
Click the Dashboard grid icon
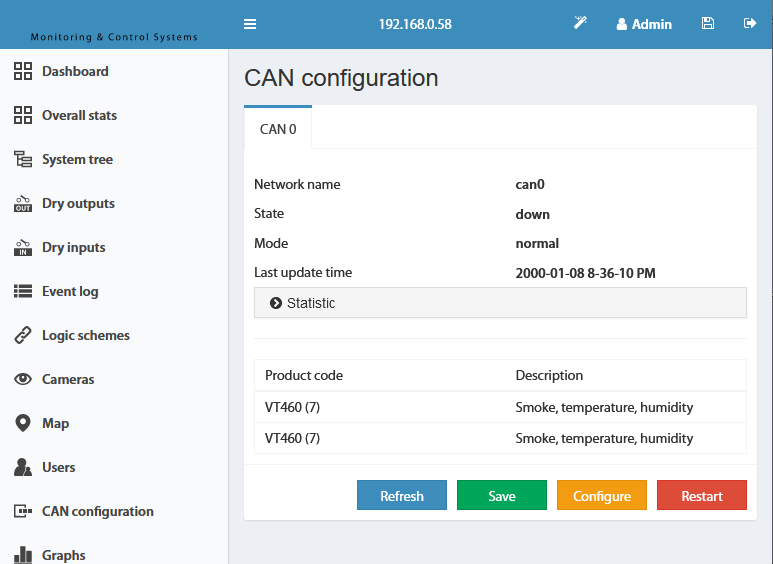click(x=23, y=71)
